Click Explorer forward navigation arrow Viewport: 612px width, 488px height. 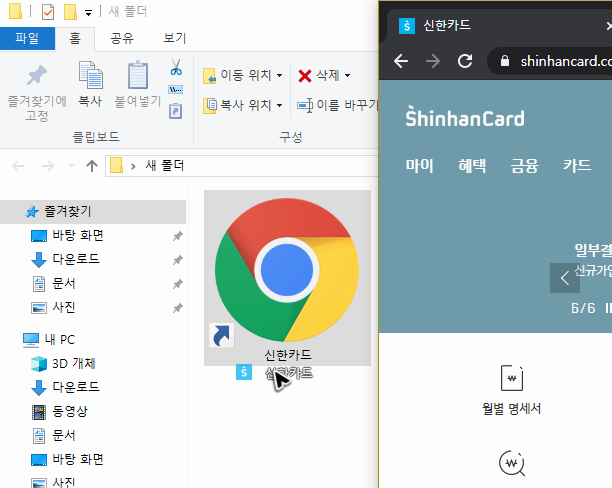point(48,166)
